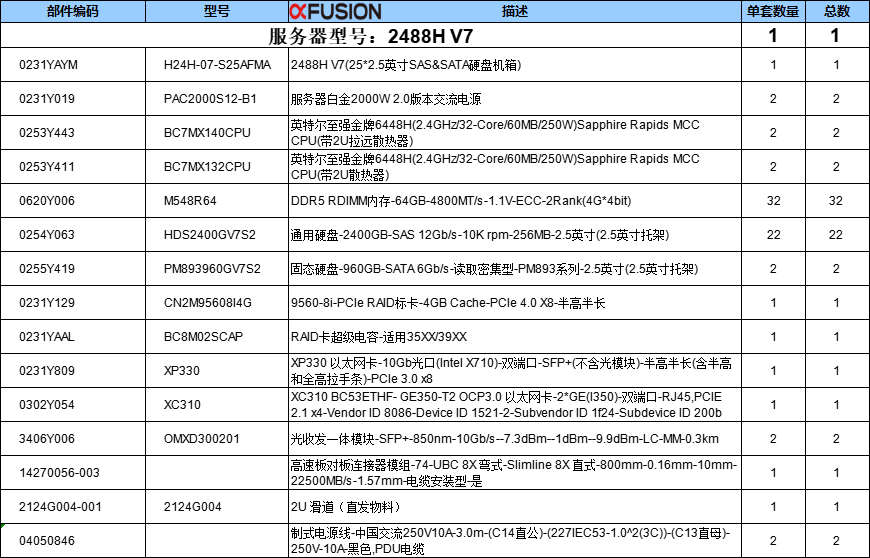The height and width of the screenshot is (558, 870).
Task: Click the total 22 for the SAS hard disk
Action: pyautogui.click(x=836, y=235)
